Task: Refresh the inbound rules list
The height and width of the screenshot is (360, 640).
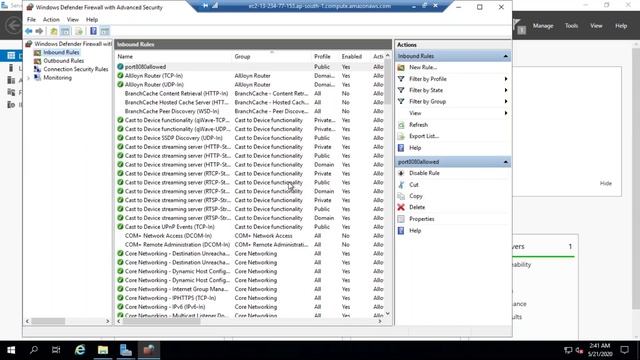Action: (418, 125)
